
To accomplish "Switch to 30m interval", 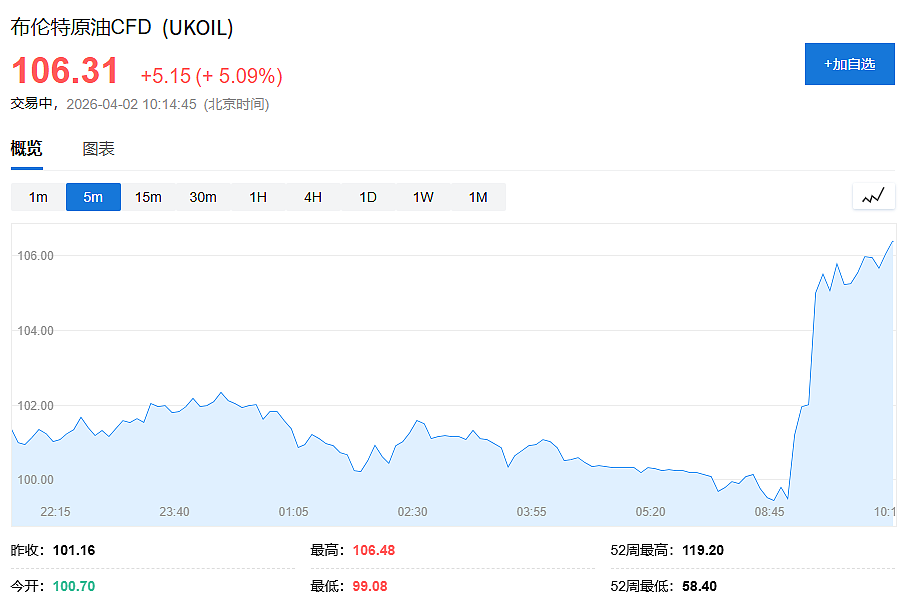I will tap(203, 197).
